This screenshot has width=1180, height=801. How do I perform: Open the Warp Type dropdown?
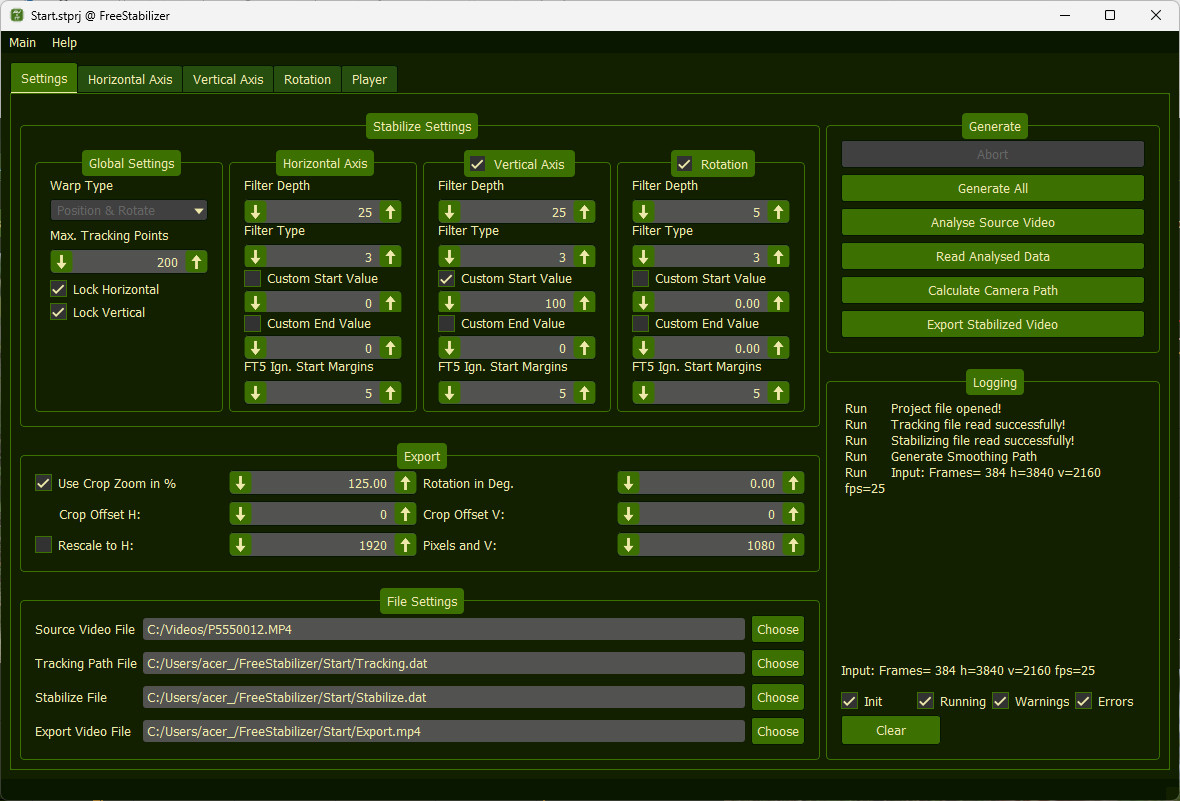[129, 210]
